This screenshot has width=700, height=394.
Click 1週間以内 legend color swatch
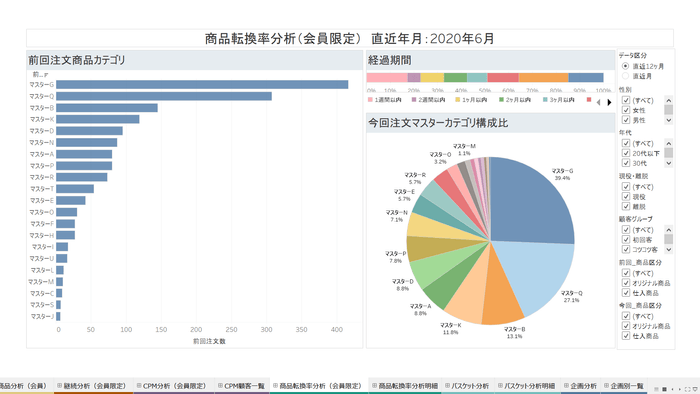pos(370,100)
